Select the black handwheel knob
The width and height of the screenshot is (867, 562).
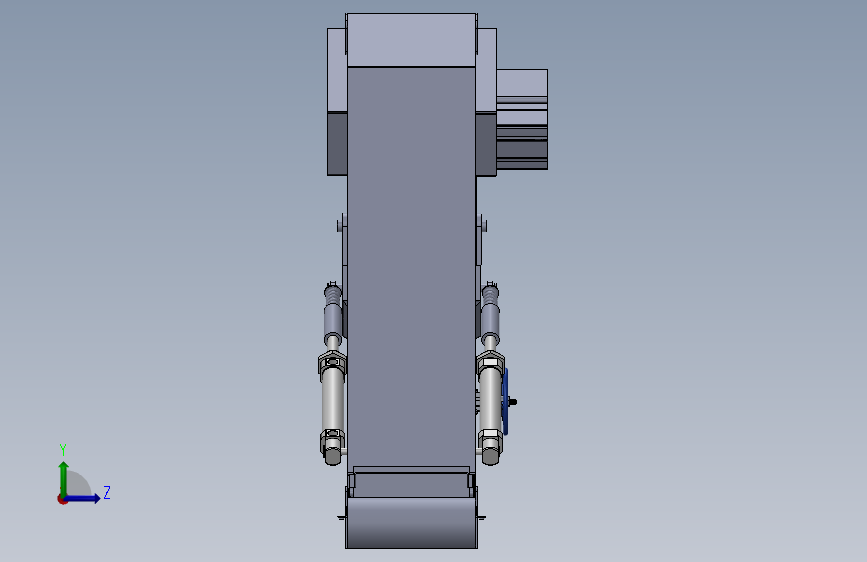coord(513,402)
